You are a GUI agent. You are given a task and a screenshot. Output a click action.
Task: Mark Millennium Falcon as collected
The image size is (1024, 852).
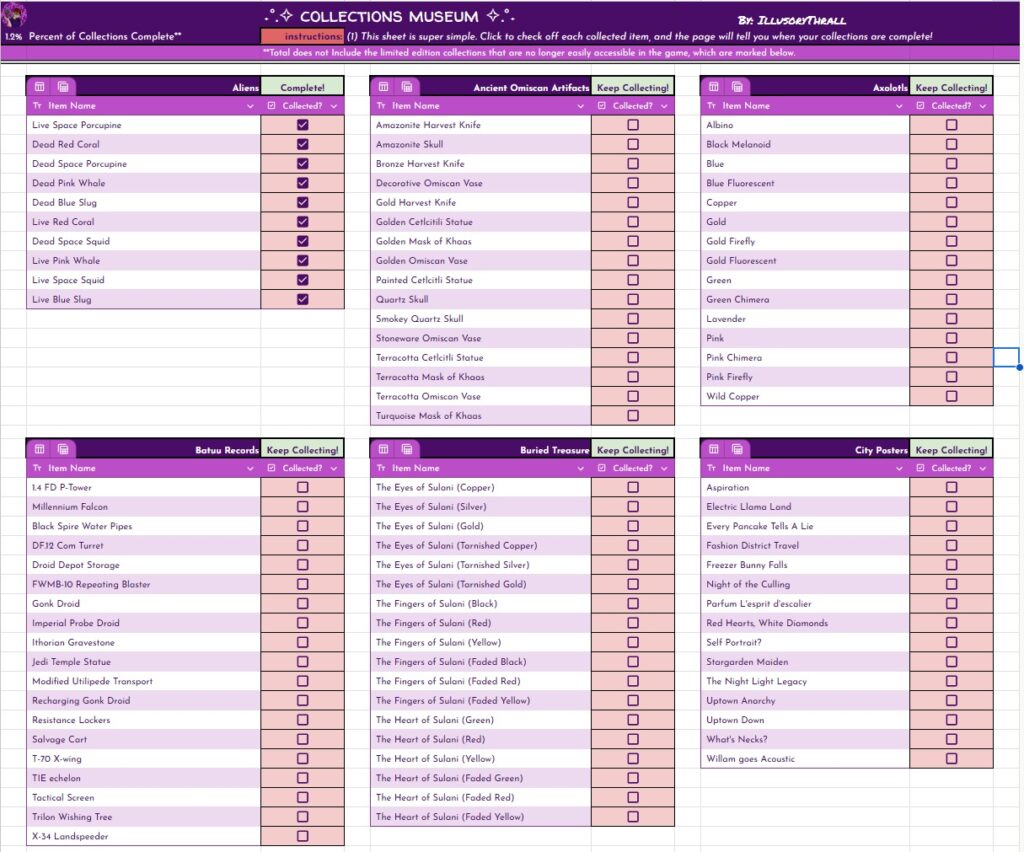pyautogui.click(x=303, y=507)
